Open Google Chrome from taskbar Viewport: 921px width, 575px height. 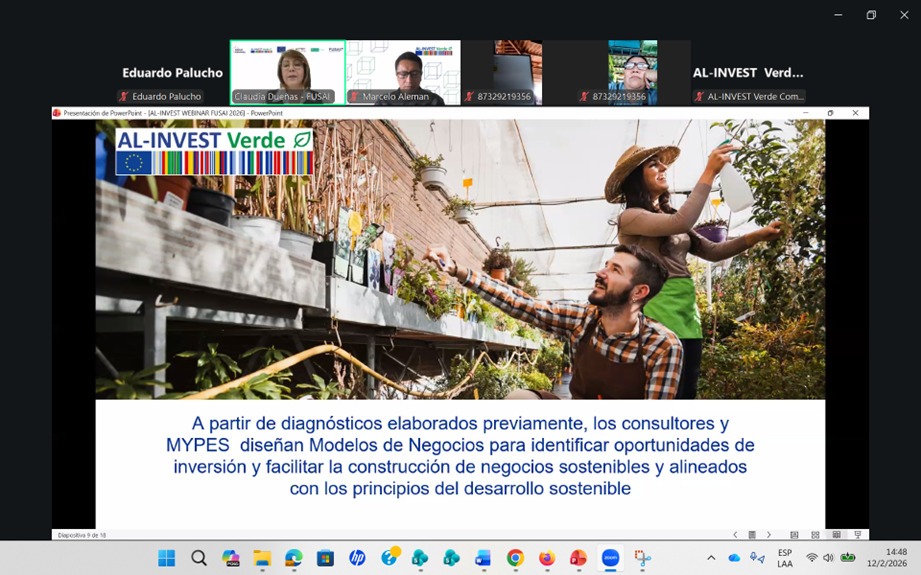coord(515,558)
